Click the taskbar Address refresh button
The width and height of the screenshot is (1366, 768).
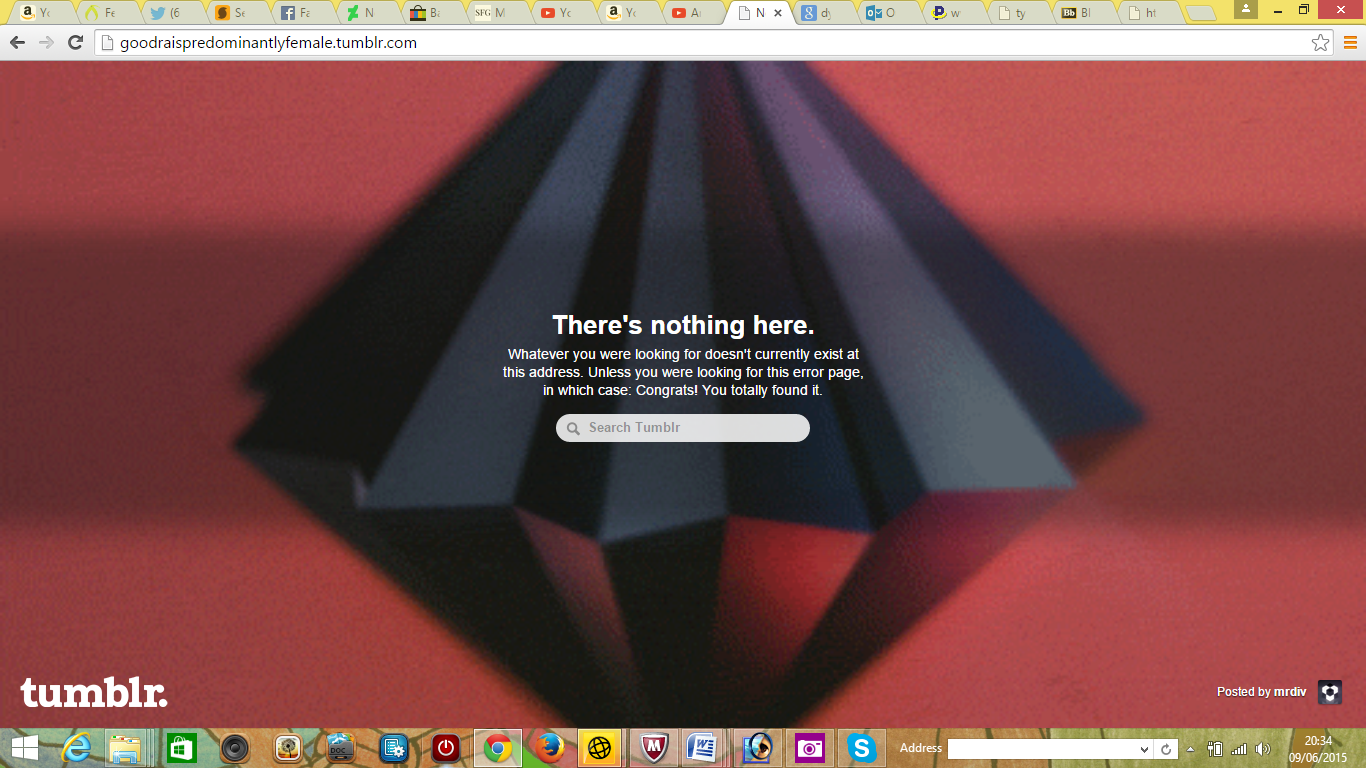pos(1166,749)
